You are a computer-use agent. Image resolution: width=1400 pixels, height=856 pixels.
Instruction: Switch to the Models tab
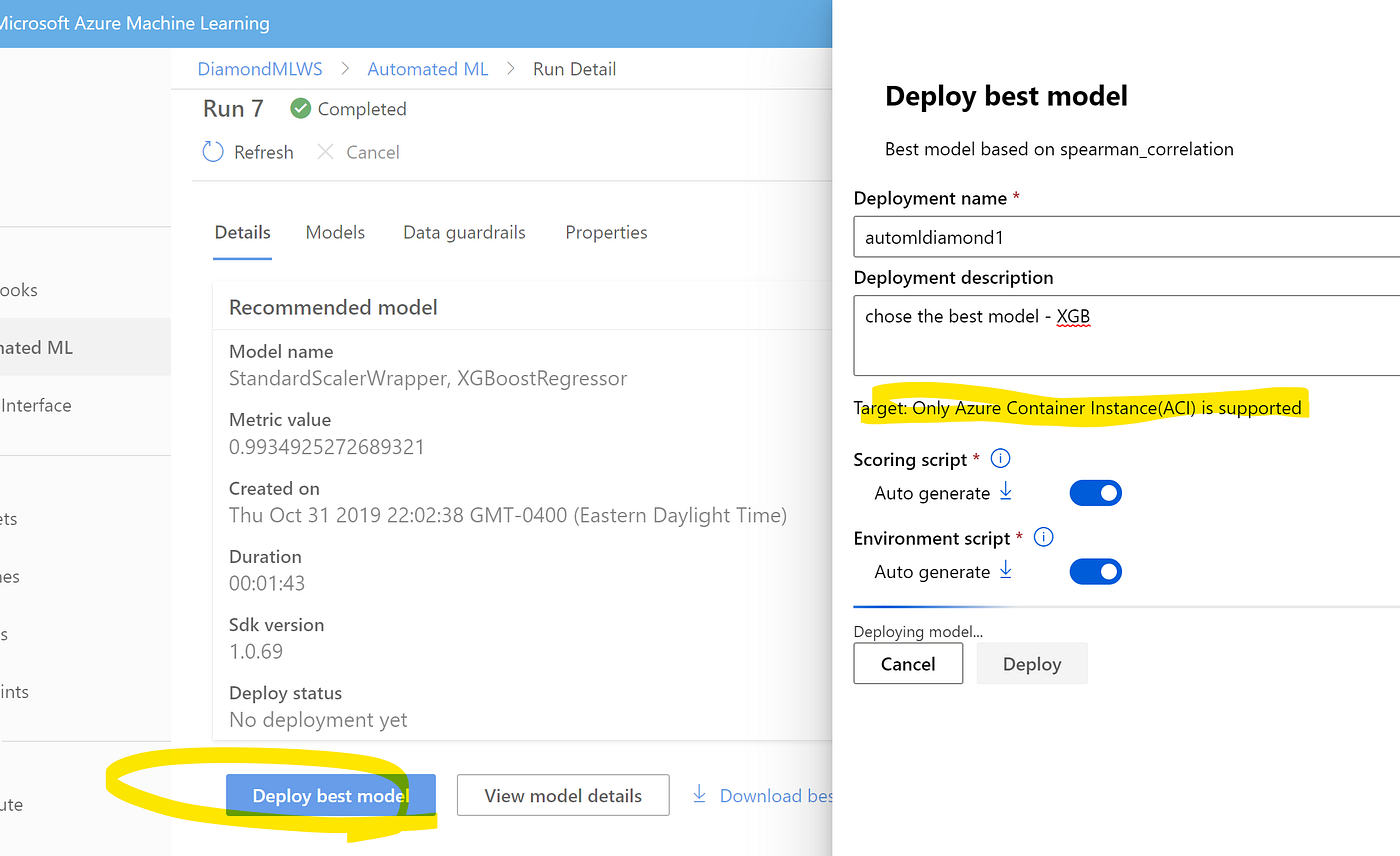[x=335, y=232]
